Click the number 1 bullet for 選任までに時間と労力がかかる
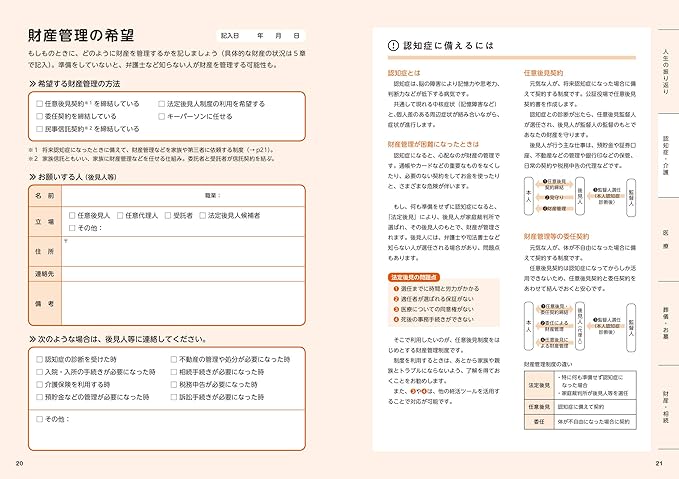 click(396, 288)
